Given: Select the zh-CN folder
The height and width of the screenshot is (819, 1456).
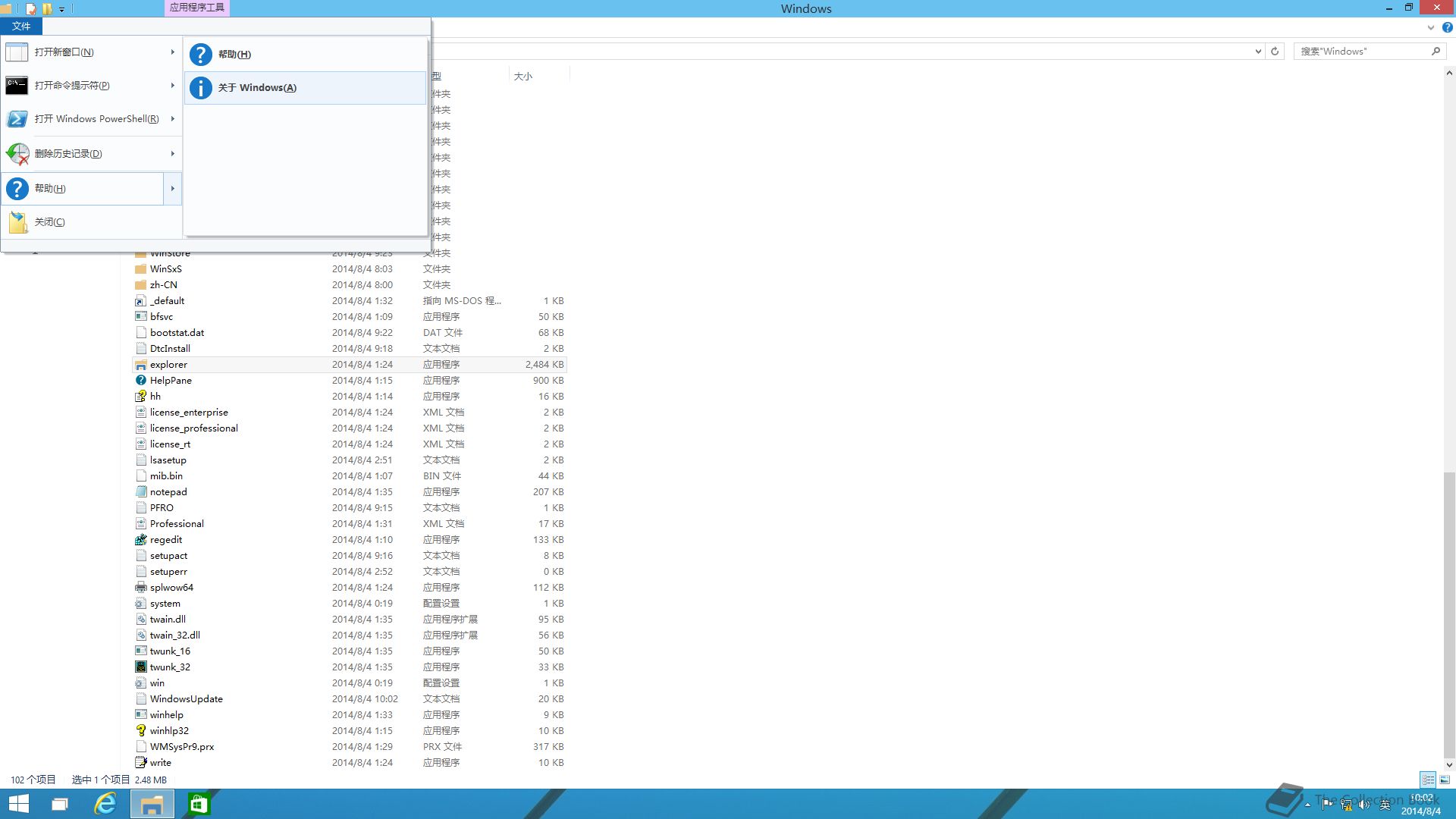Looking at the screenshot, I should [x=163, y=285].
